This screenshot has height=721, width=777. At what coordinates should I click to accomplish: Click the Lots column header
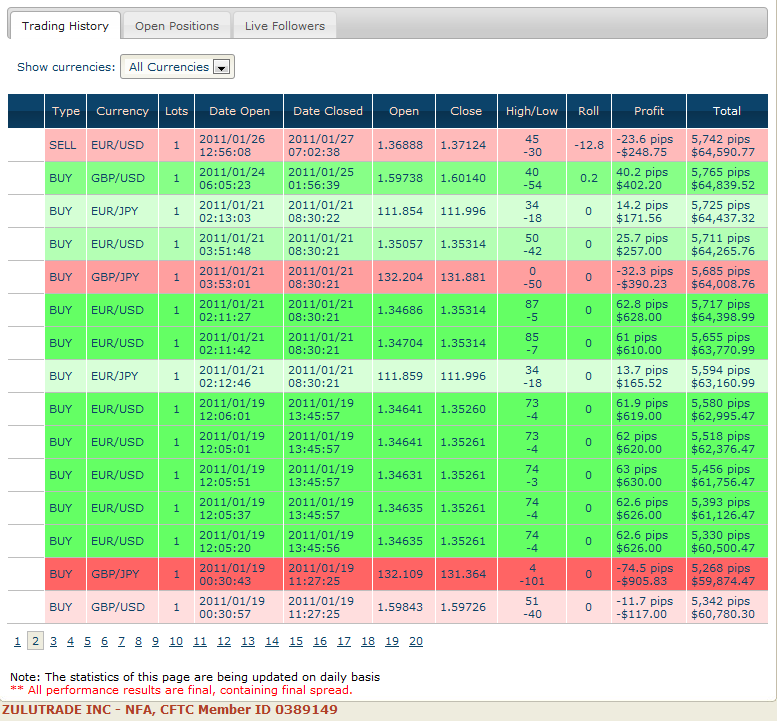(176, 111)
